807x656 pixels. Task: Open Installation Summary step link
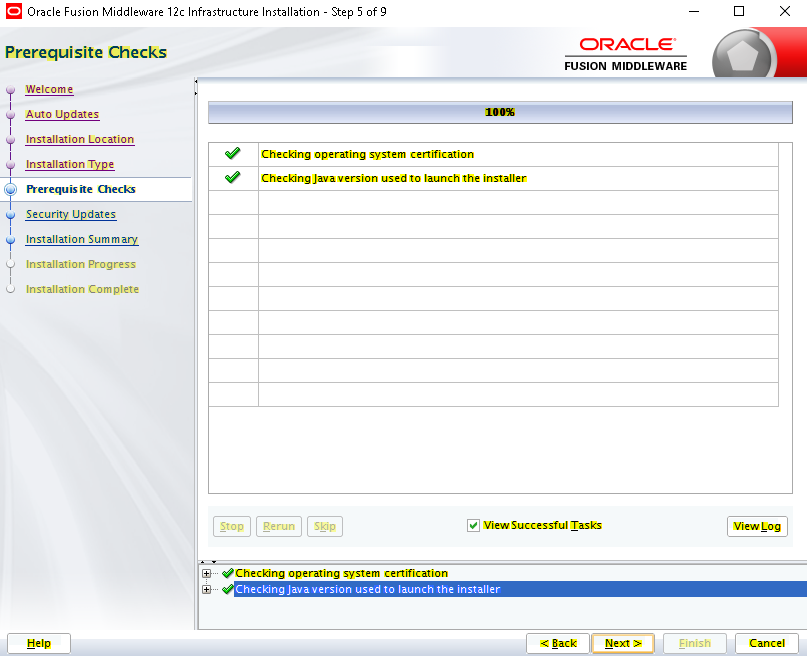82,239
